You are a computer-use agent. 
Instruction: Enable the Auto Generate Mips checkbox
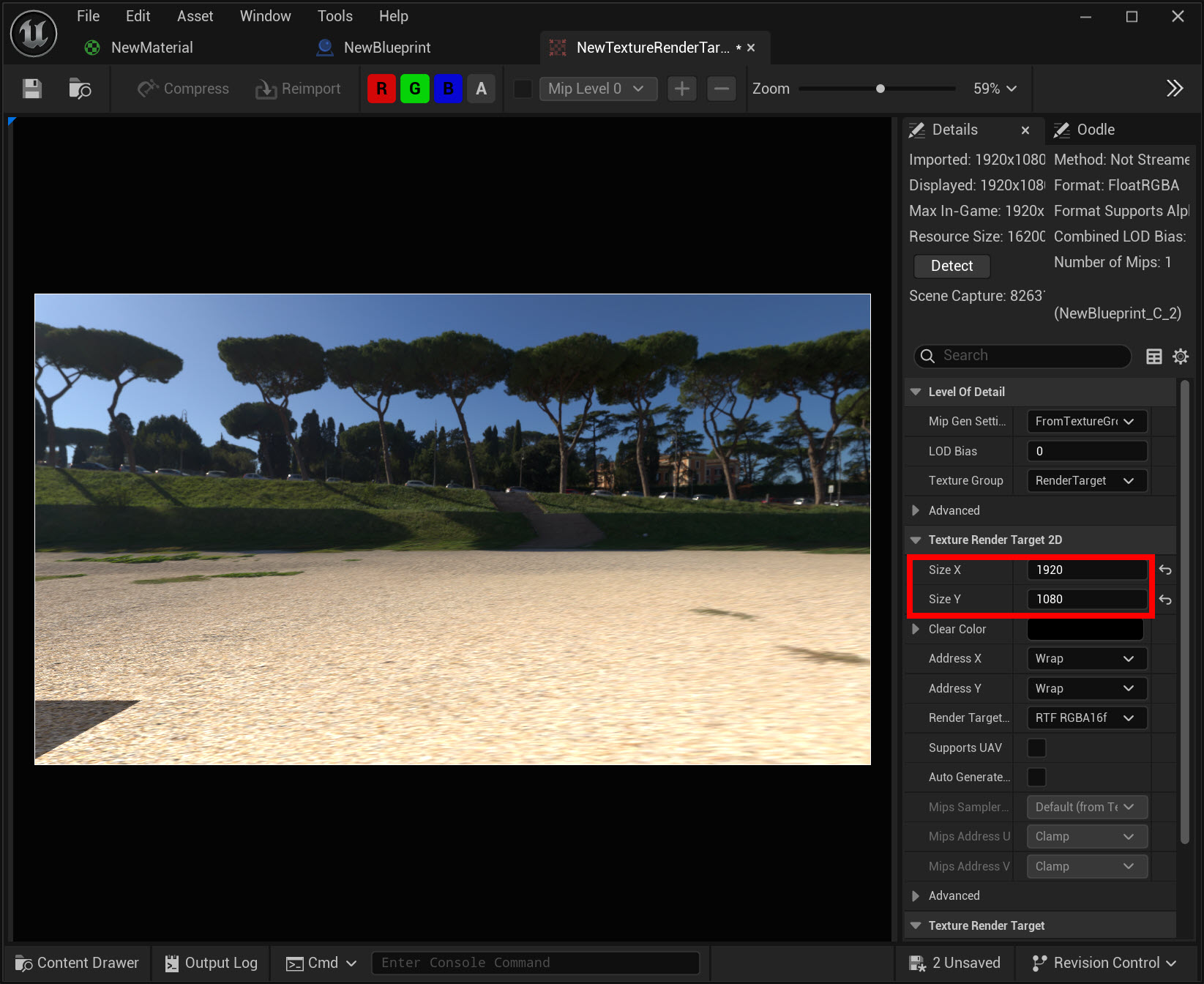tap(1036, 777)
